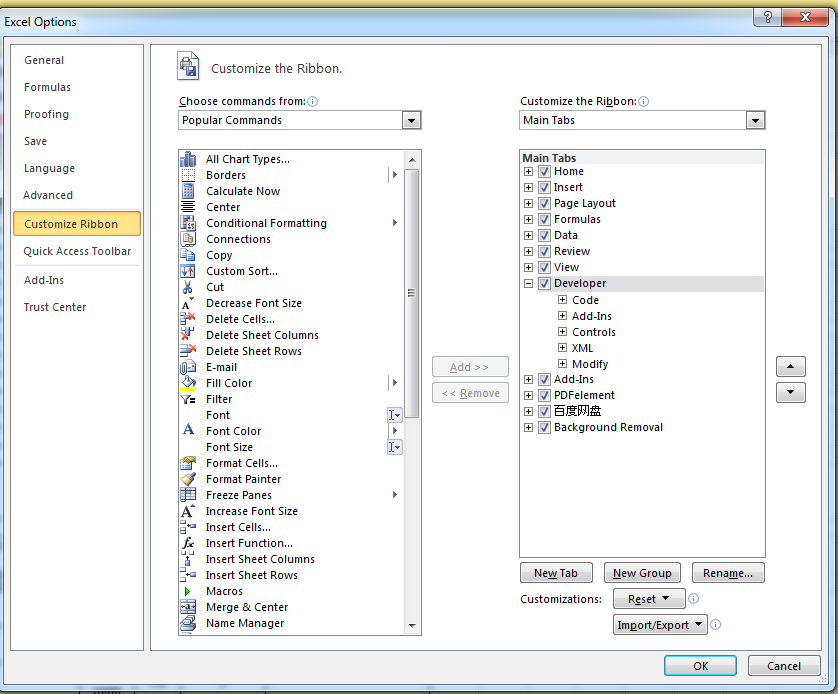Image resolution: width=838 pixels, height=694 pixels.
Task: Click the Freeze Panes icon
Action: [x=188, y=495]
